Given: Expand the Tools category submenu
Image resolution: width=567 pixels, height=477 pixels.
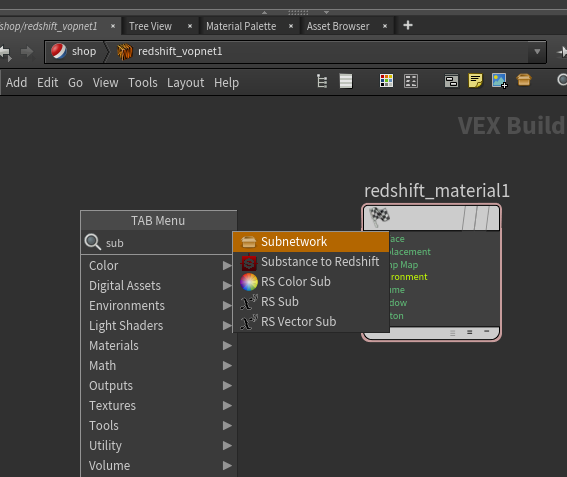Looking at the screenshot, I should pyautogui.click(x=159, y=426).
